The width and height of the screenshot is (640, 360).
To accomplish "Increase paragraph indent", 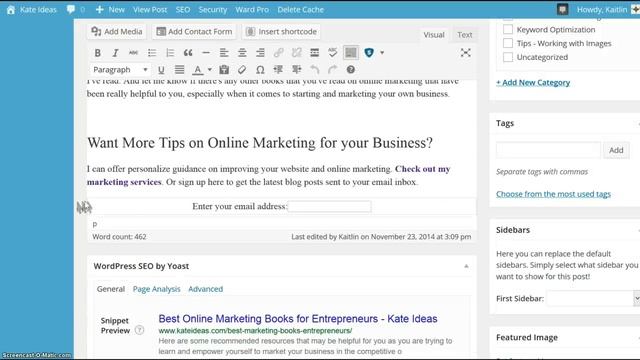I will (x=296, y=70).
